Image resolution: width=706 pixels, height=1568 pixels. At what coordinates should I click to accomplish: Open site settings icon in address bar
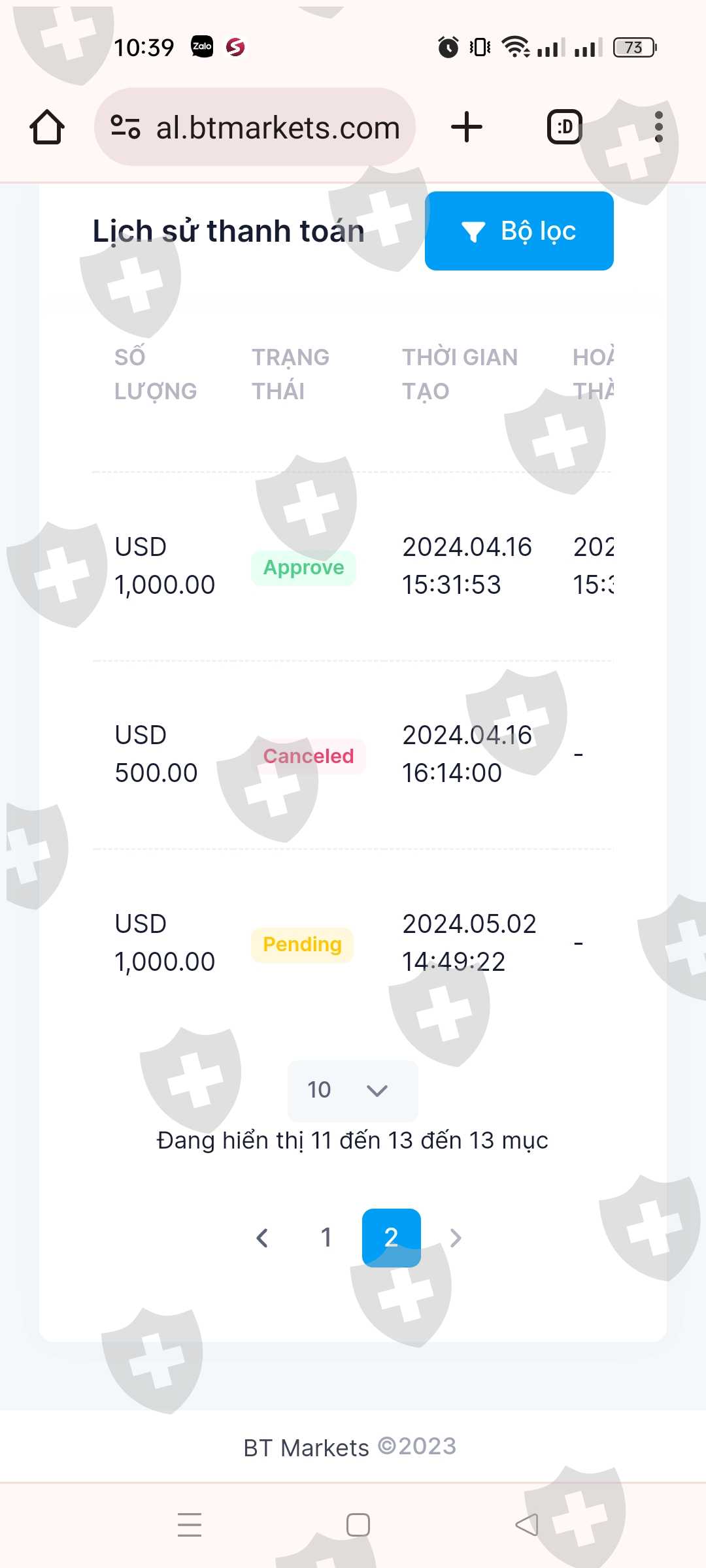[126, 127]
